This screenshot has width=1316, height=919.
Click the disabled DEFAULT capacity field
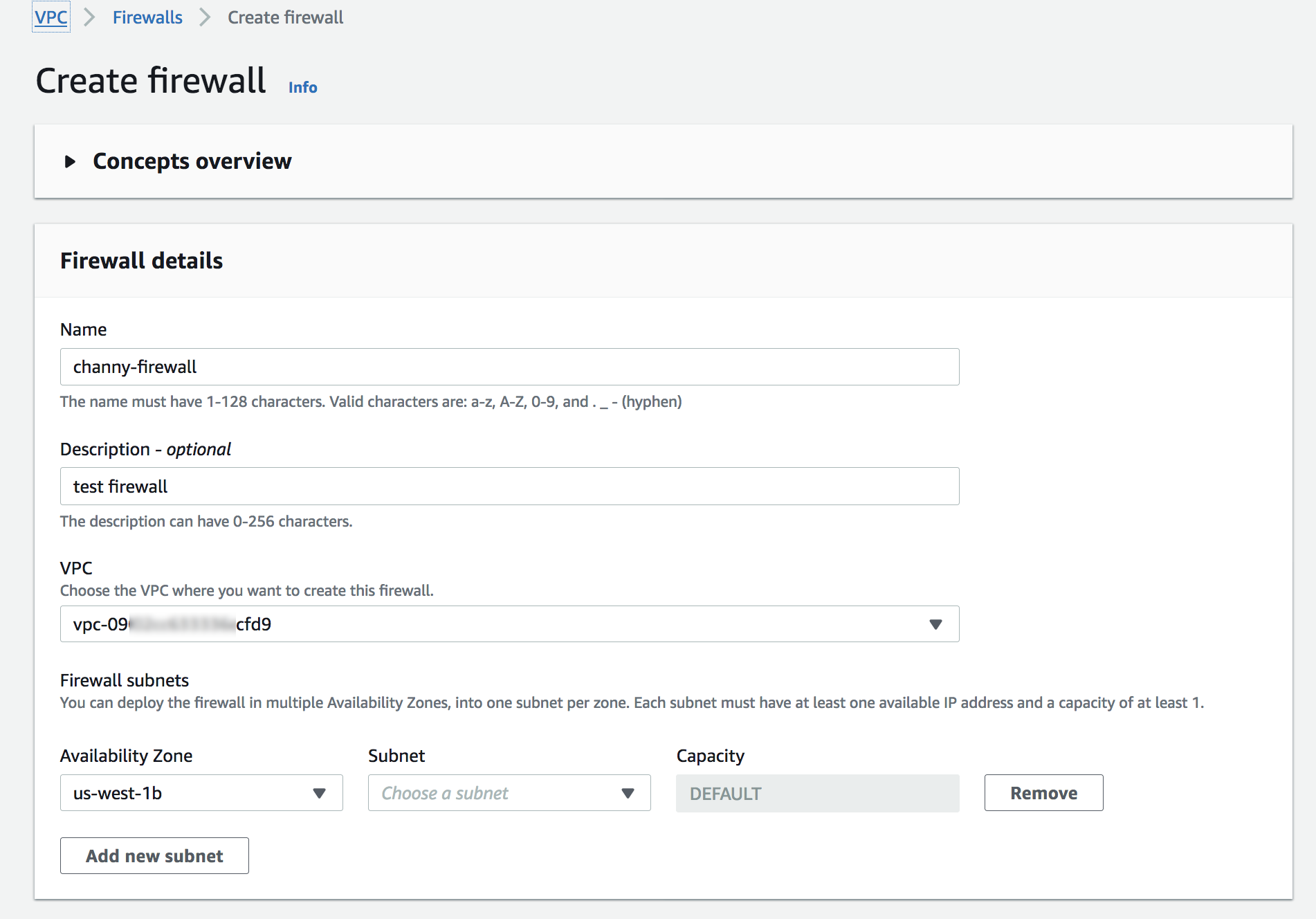(x=818, y=793)
